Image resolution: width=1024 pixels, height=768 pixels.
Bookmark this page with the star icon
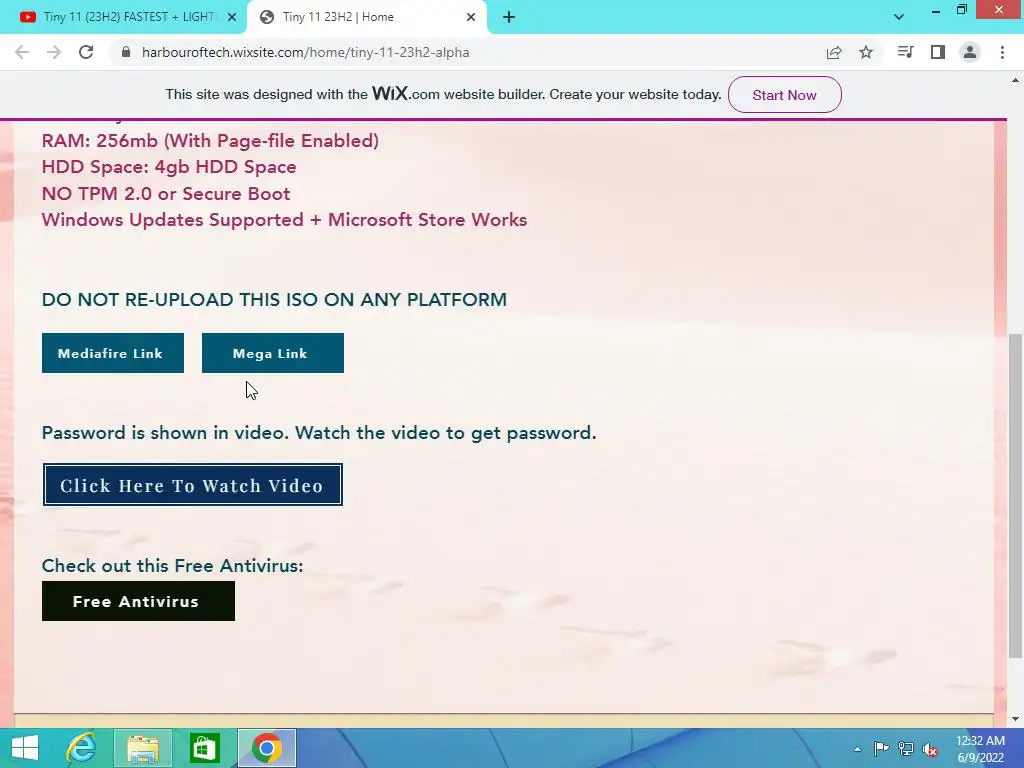point(866,52)
